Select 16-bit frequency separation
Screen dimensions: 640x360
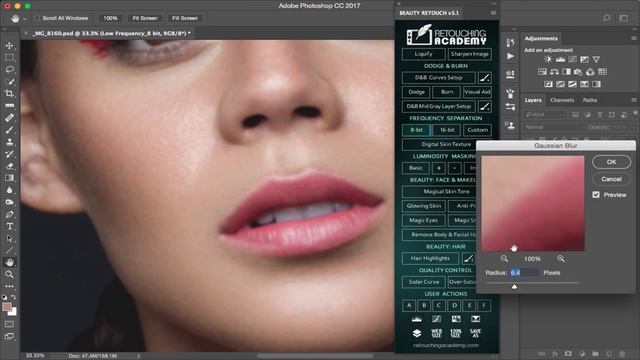click(447, 130)
